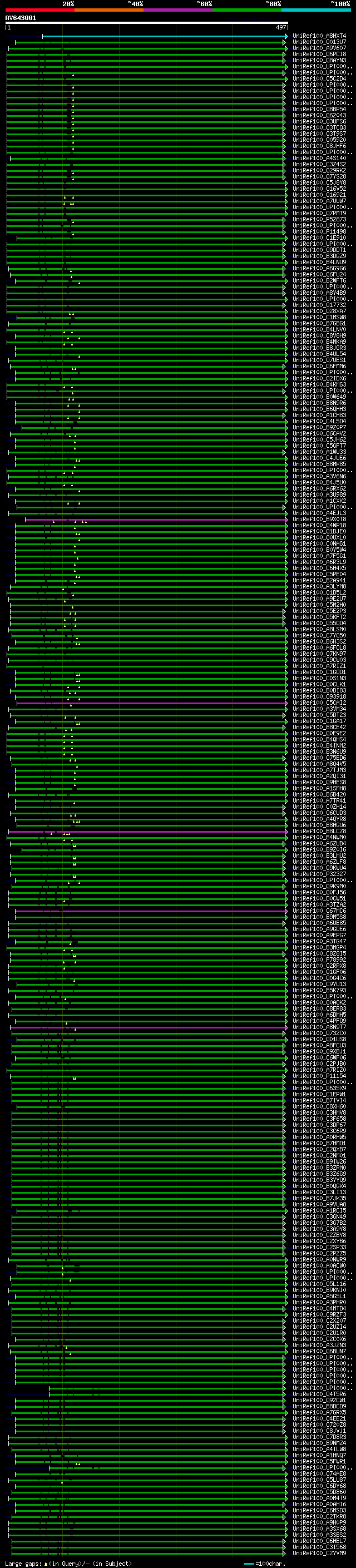Select hit label UniRef100_Q5KFT2
Viewport: 356px width, 1568px height.
(x=319, y=617)
